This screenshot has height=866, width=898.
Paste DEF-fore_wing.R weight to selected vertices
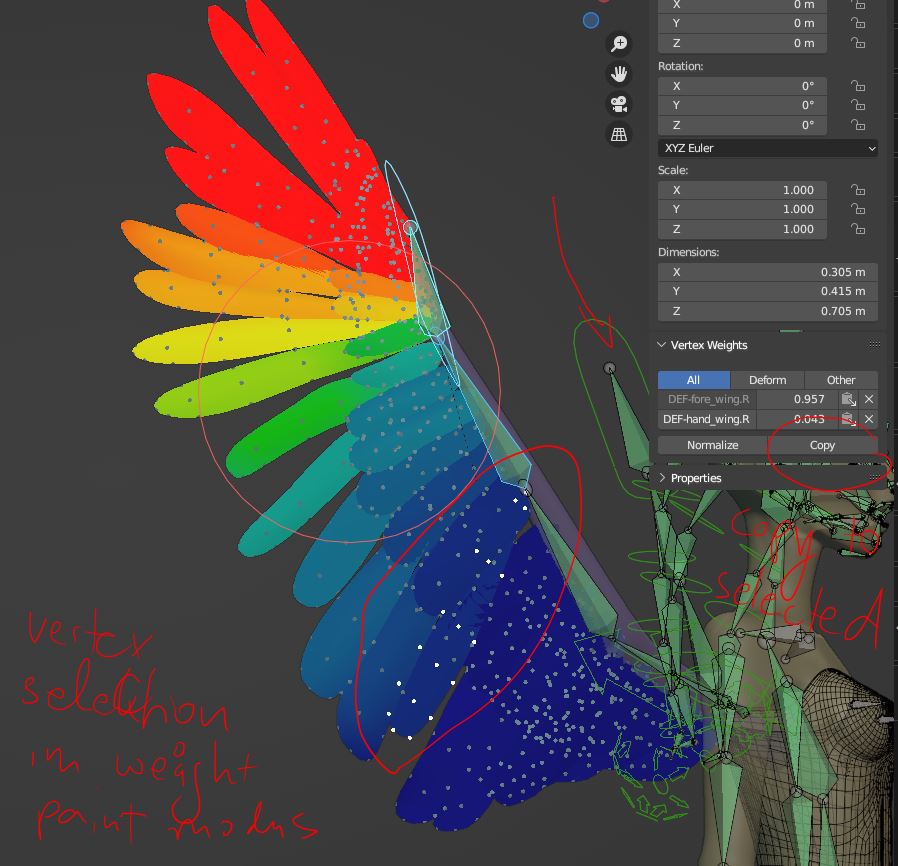tap(848, 399)
